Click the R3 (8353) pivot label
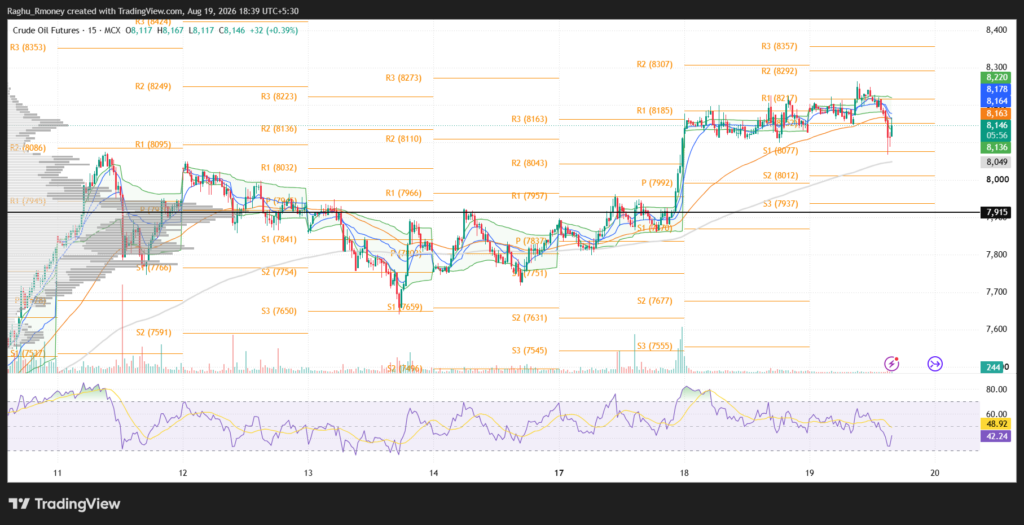This screenshot has width=1024, height=525. (28, 48)
